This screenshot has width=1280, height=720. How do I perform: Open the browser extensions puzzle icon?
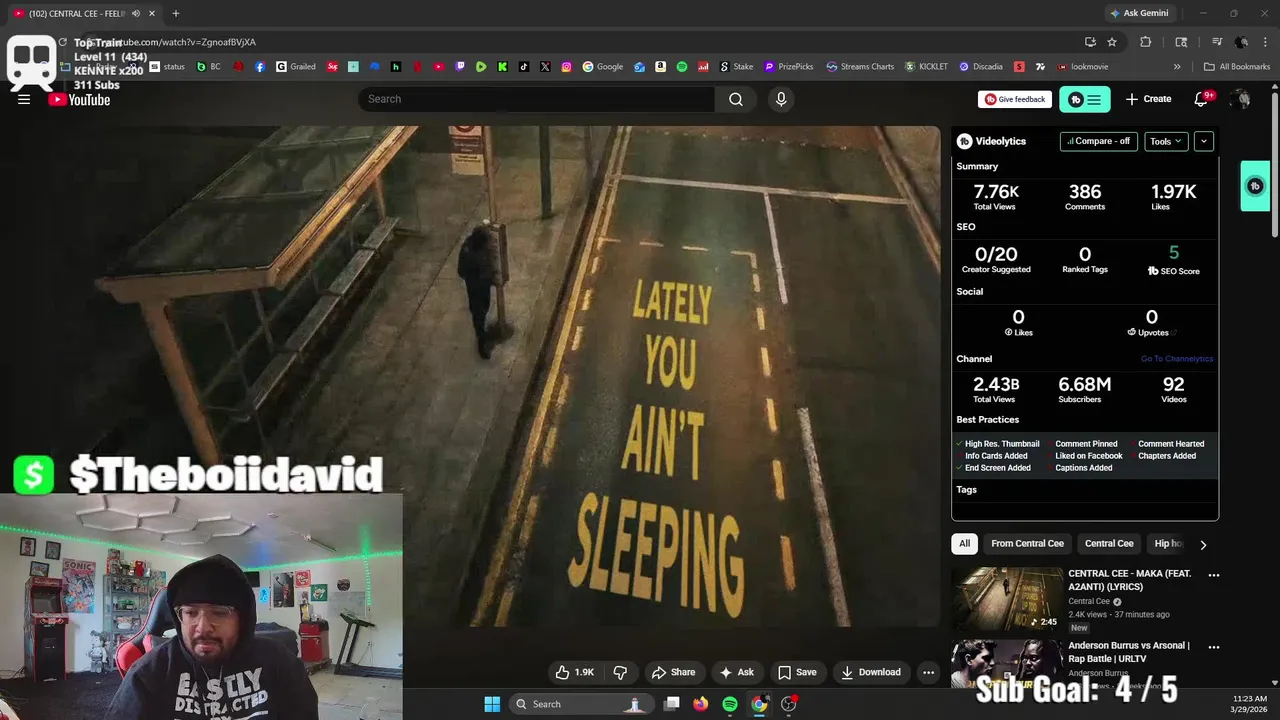tap(1146, 42)
